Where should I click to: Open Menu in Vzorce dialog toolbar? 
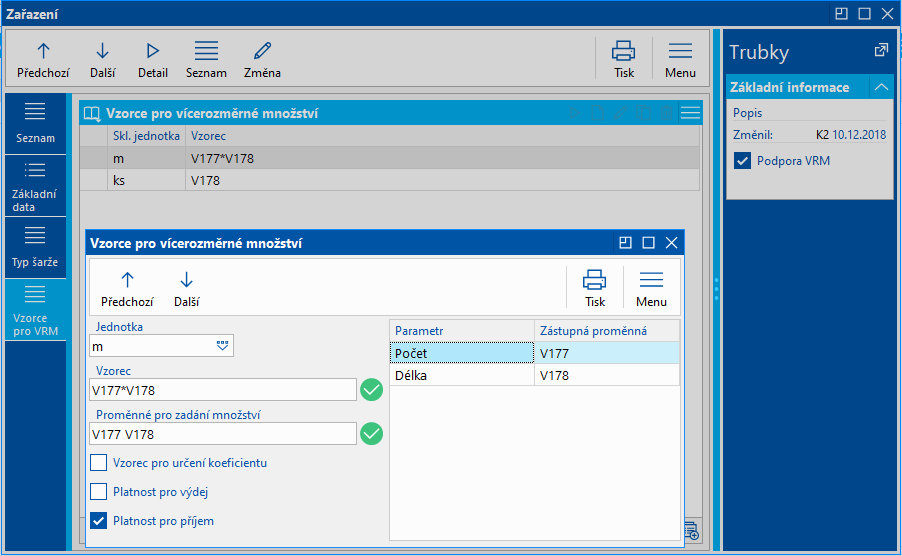651,289
